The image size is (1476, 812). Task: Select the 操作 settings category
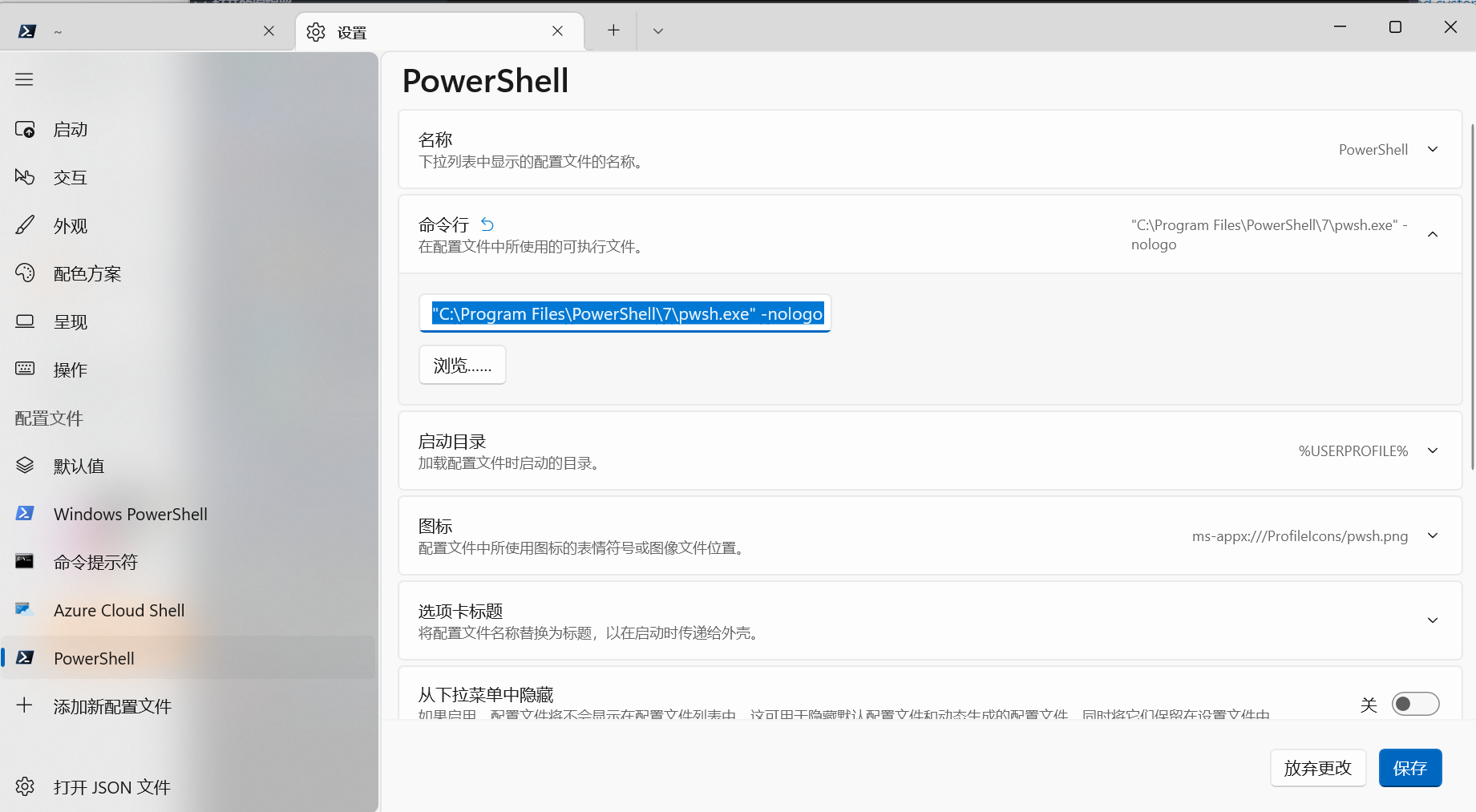[69, 370]
